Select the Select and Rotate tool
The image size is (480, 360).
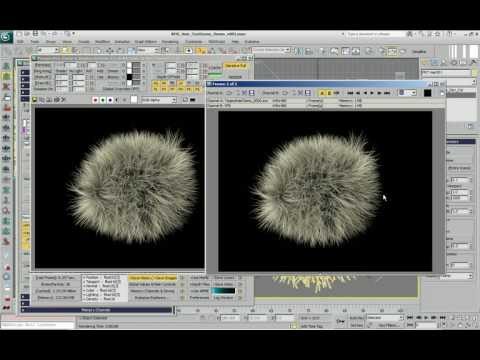coord(120,51)
